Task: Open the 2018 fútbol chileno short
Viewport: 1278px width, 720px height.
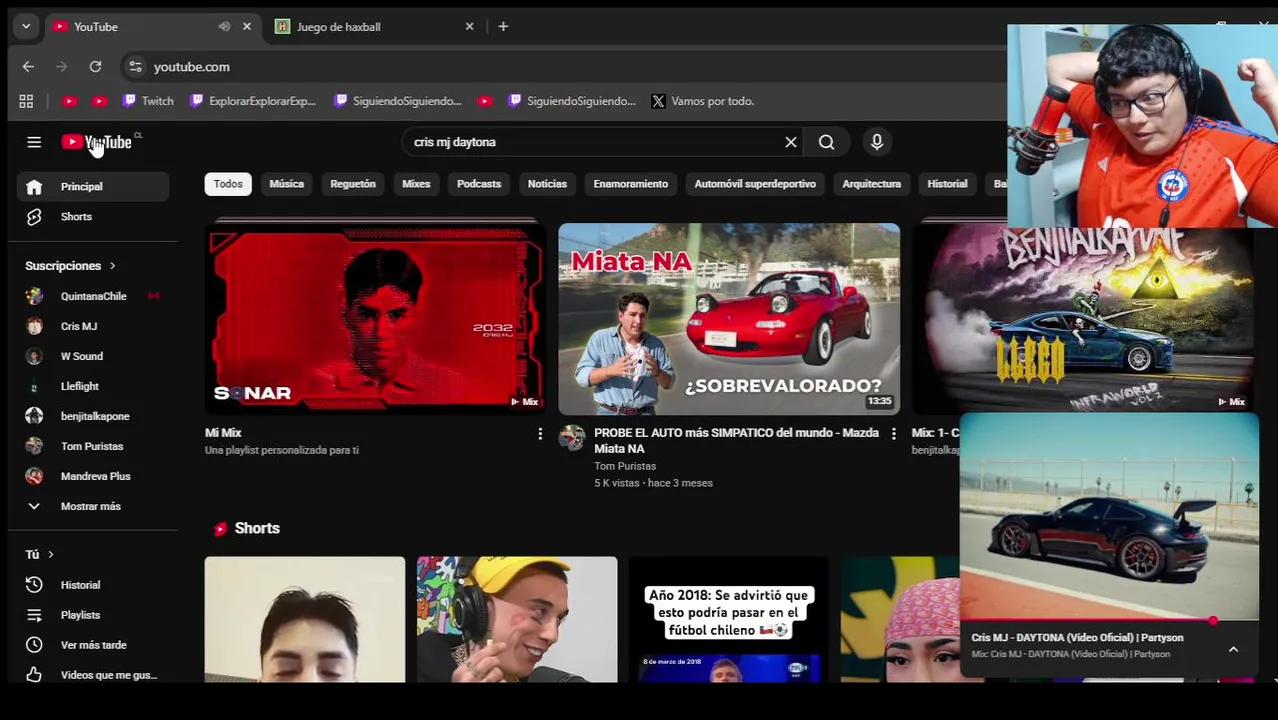Action: [728, 620]
